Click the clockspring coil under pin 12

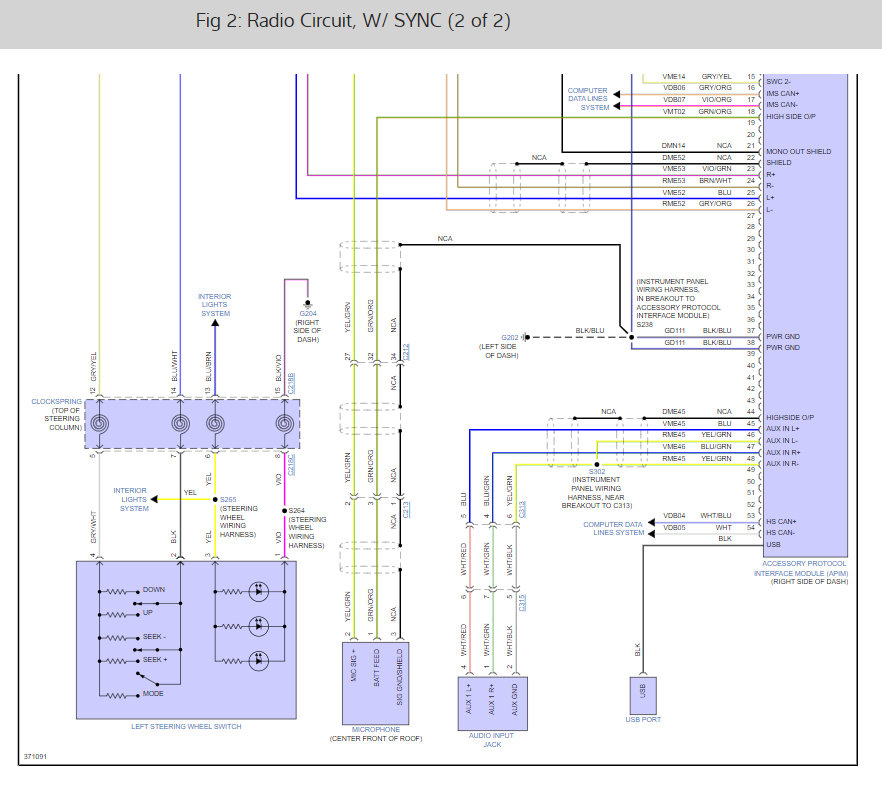pyautogui.click(x=100, y=424)
